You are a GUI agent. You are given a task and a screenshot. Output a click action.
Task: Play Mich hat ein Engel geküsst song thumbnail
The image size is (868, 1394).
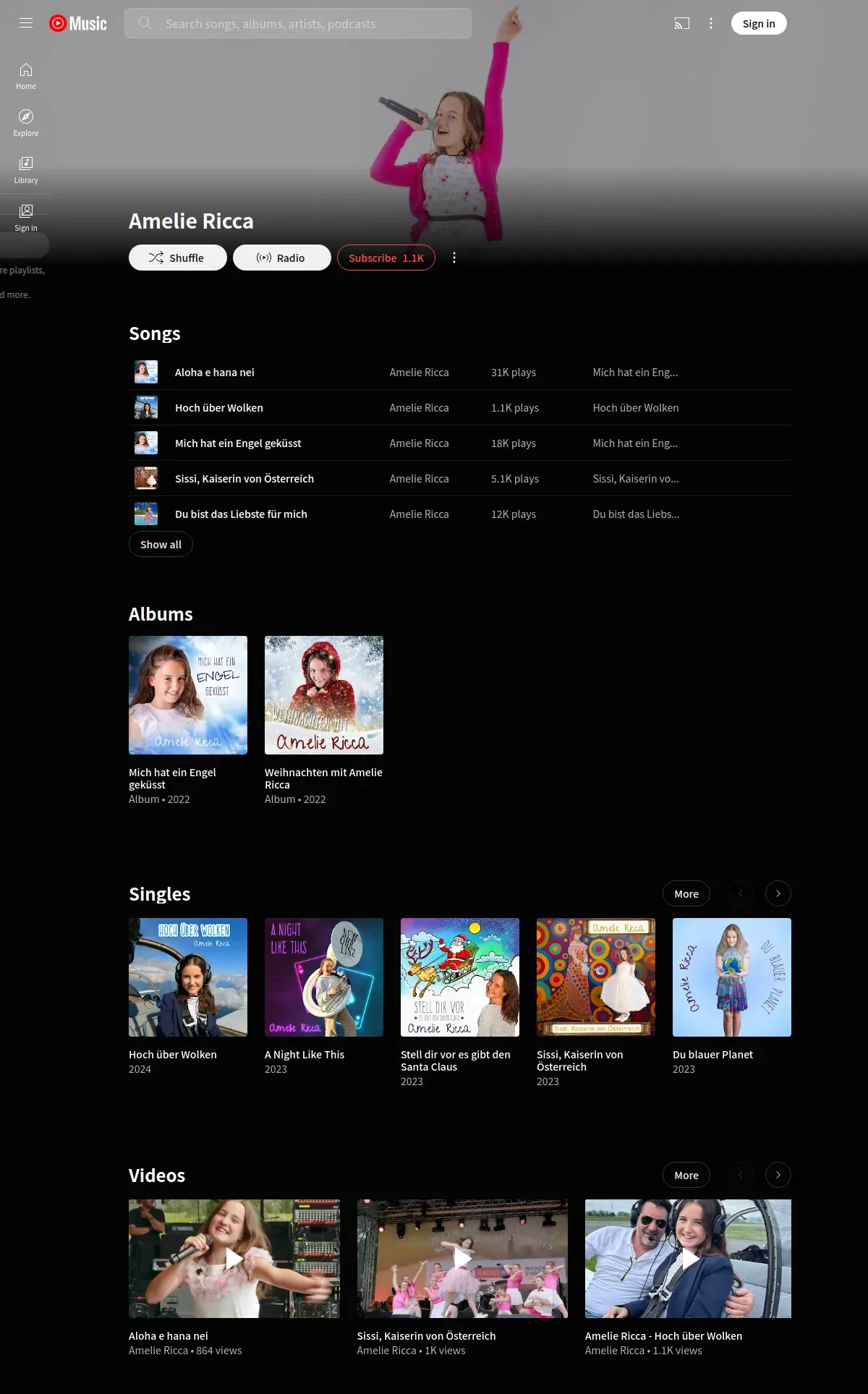(146, 443)
